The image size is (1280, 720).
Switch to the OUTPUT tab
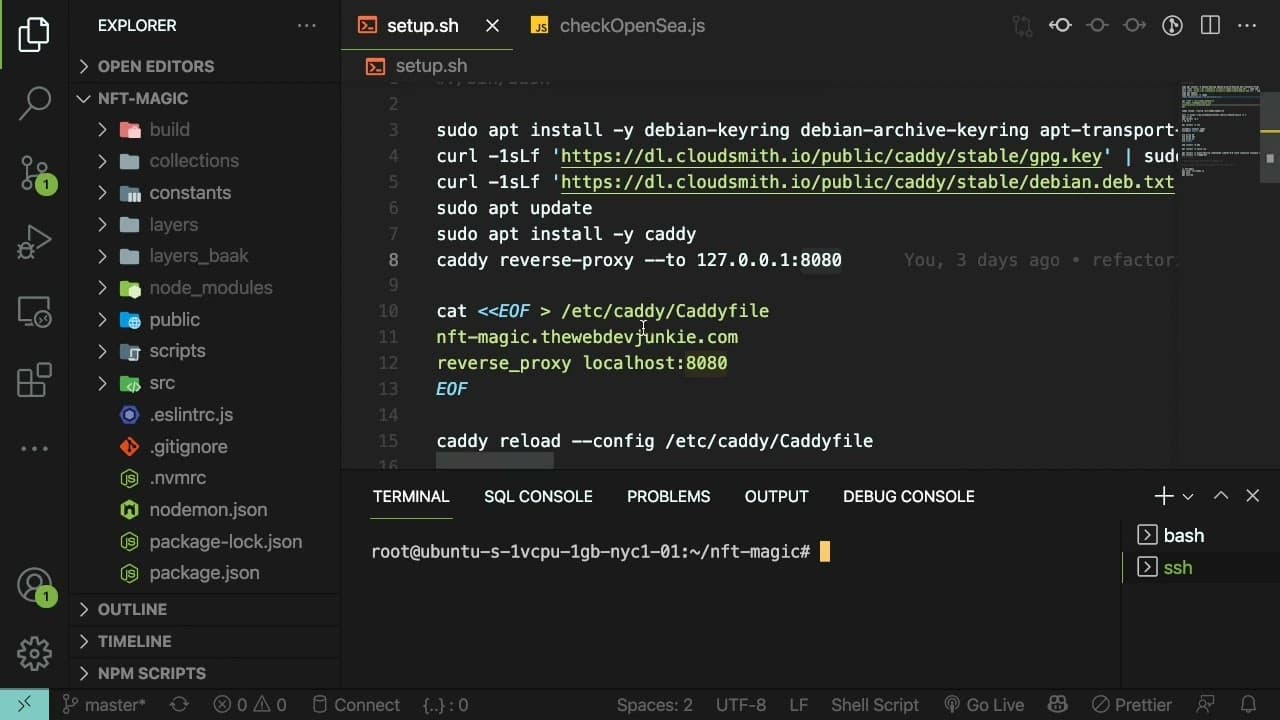point(776,497)
